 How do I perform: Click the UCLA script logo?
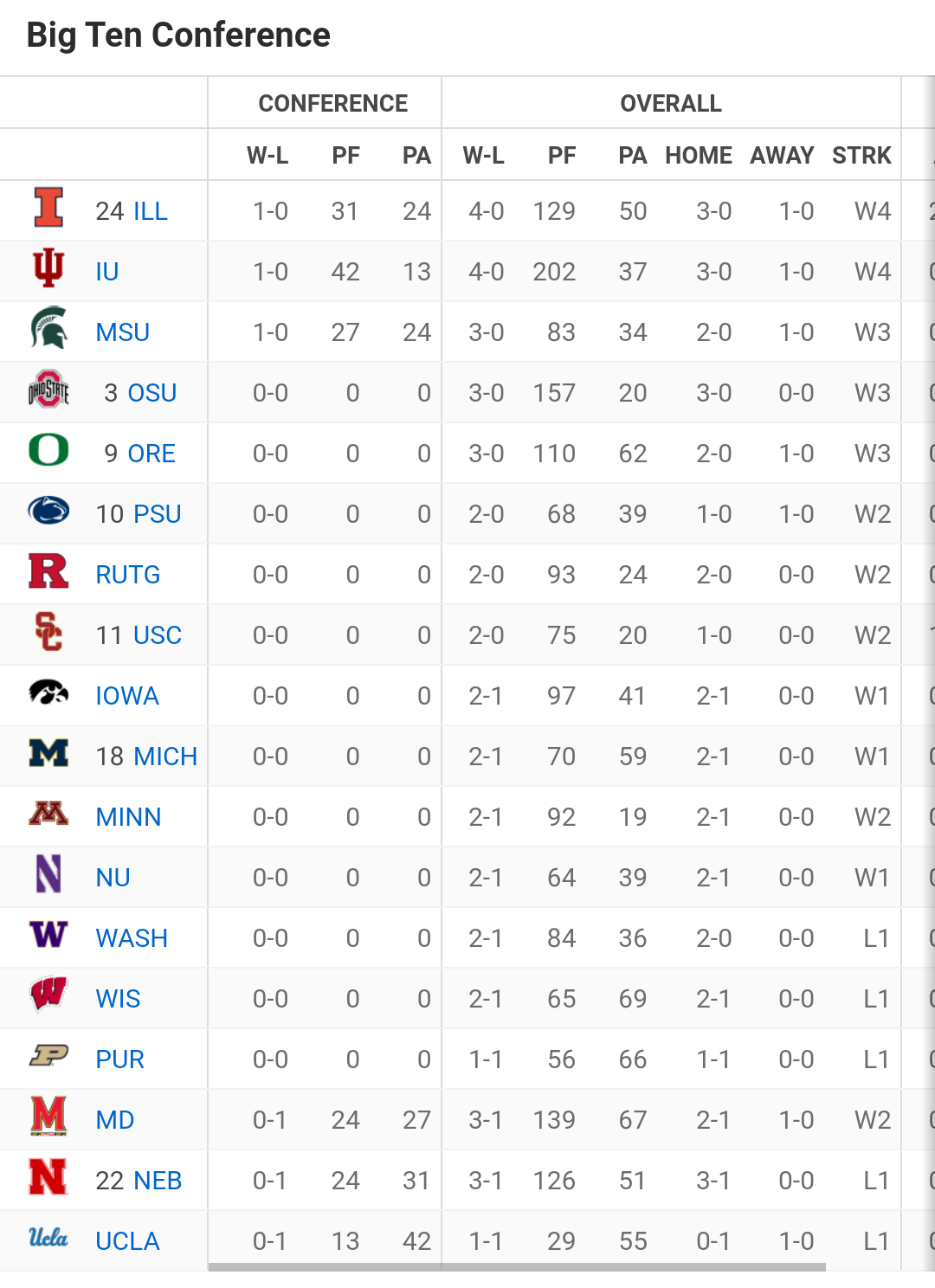click(x=48, y=1238)
